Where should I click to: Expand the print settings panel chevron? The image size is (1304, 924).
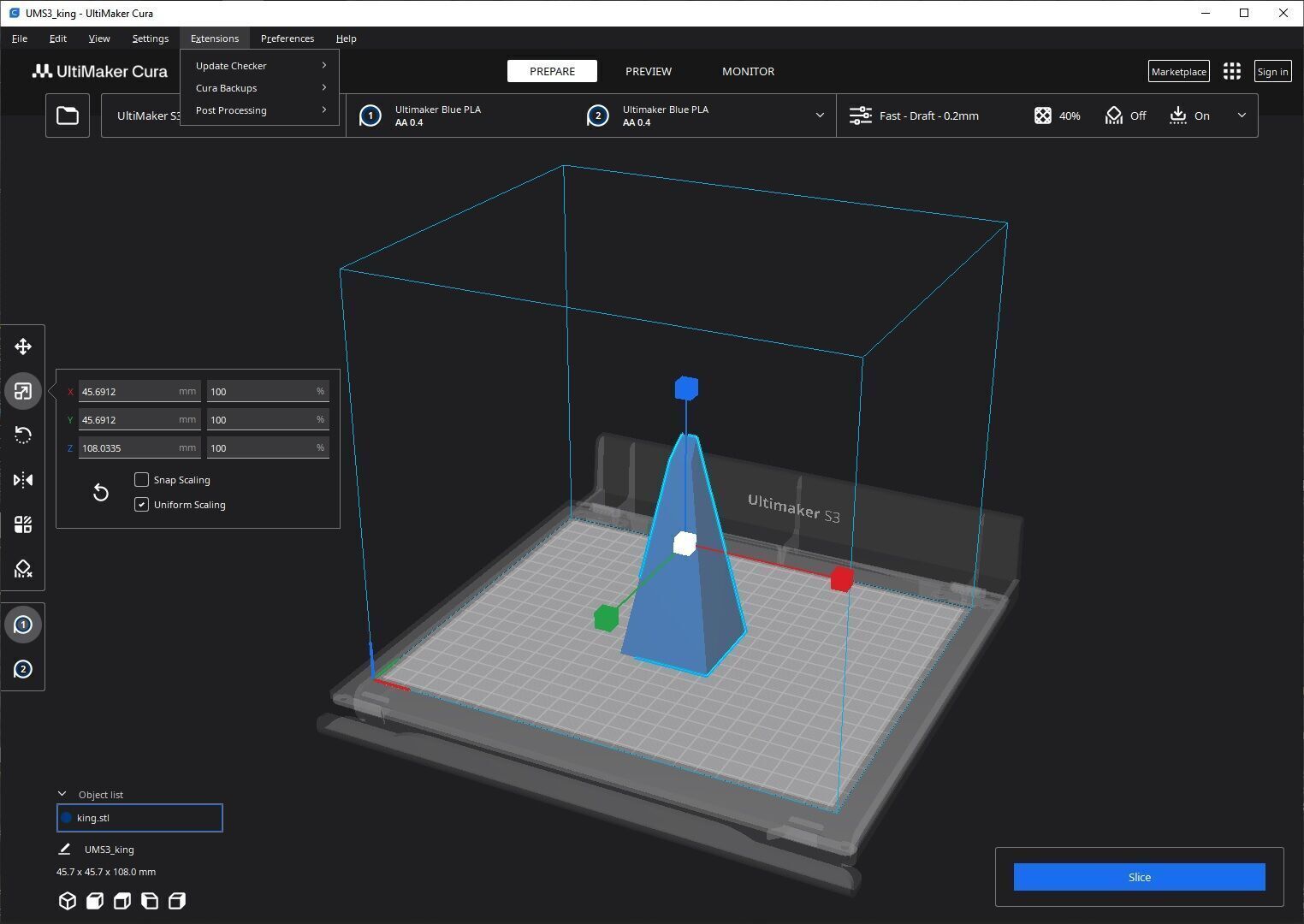coord(1242,115)
